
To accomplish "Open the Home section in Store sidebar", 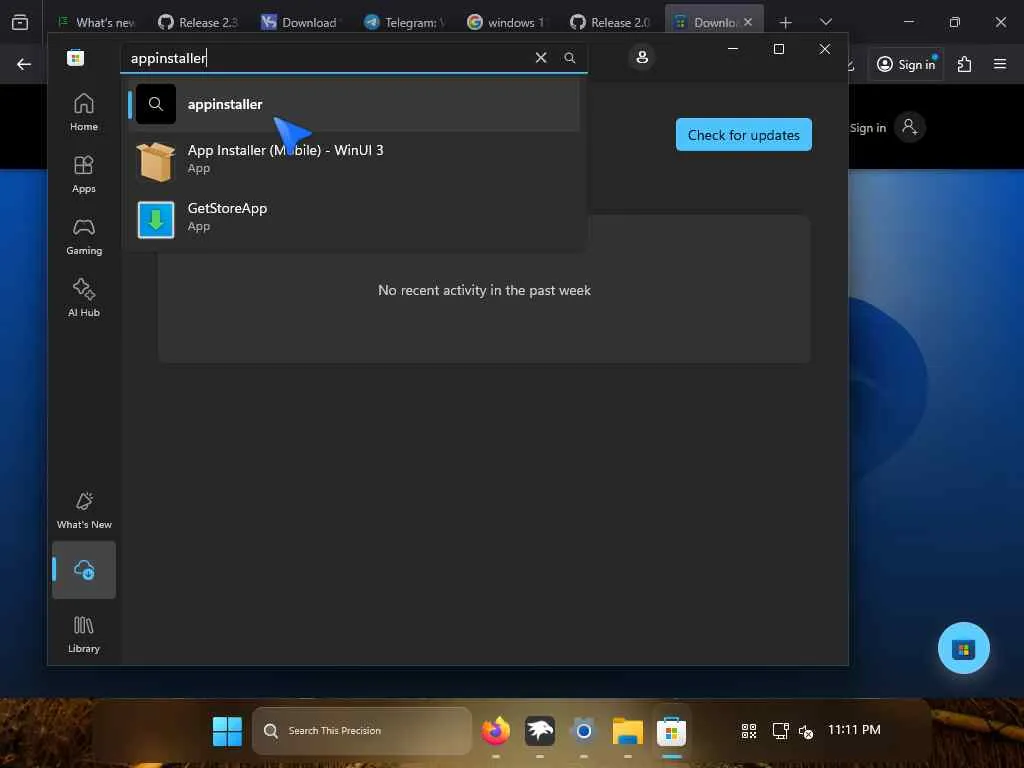I will click(84, 112).
